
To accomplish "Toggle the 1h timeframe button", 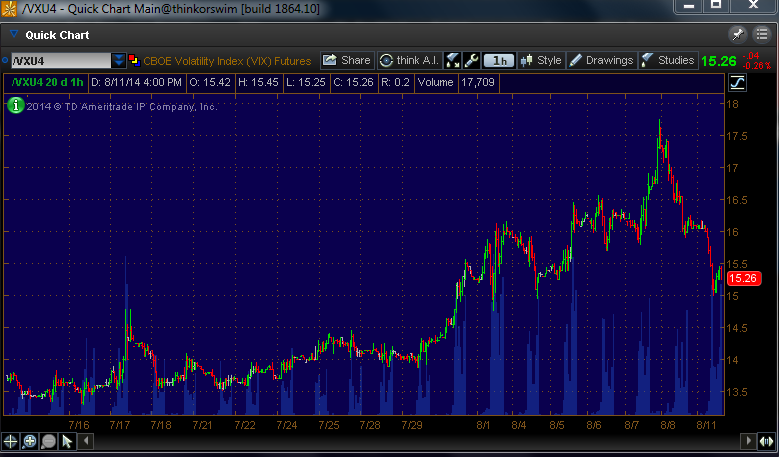I will (x=499, y=60).
